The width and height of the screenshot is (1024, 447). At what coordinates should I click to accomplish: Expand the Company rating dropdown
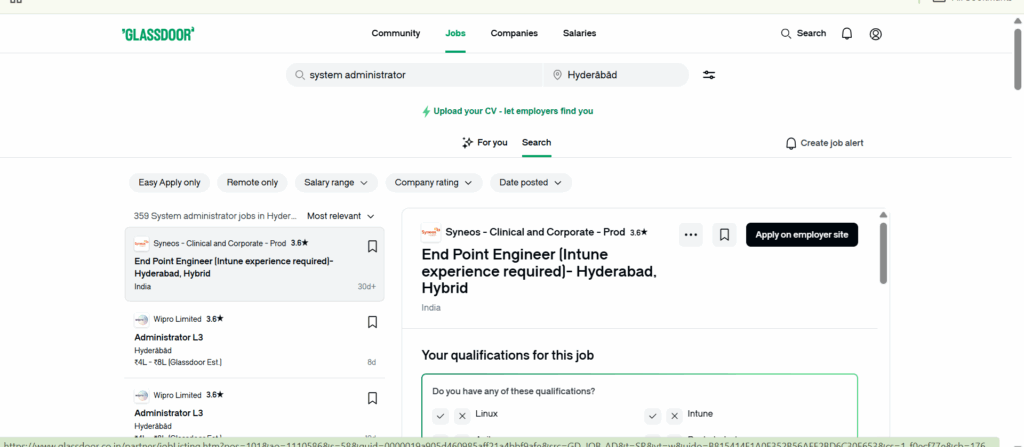[x=434, y=183]
